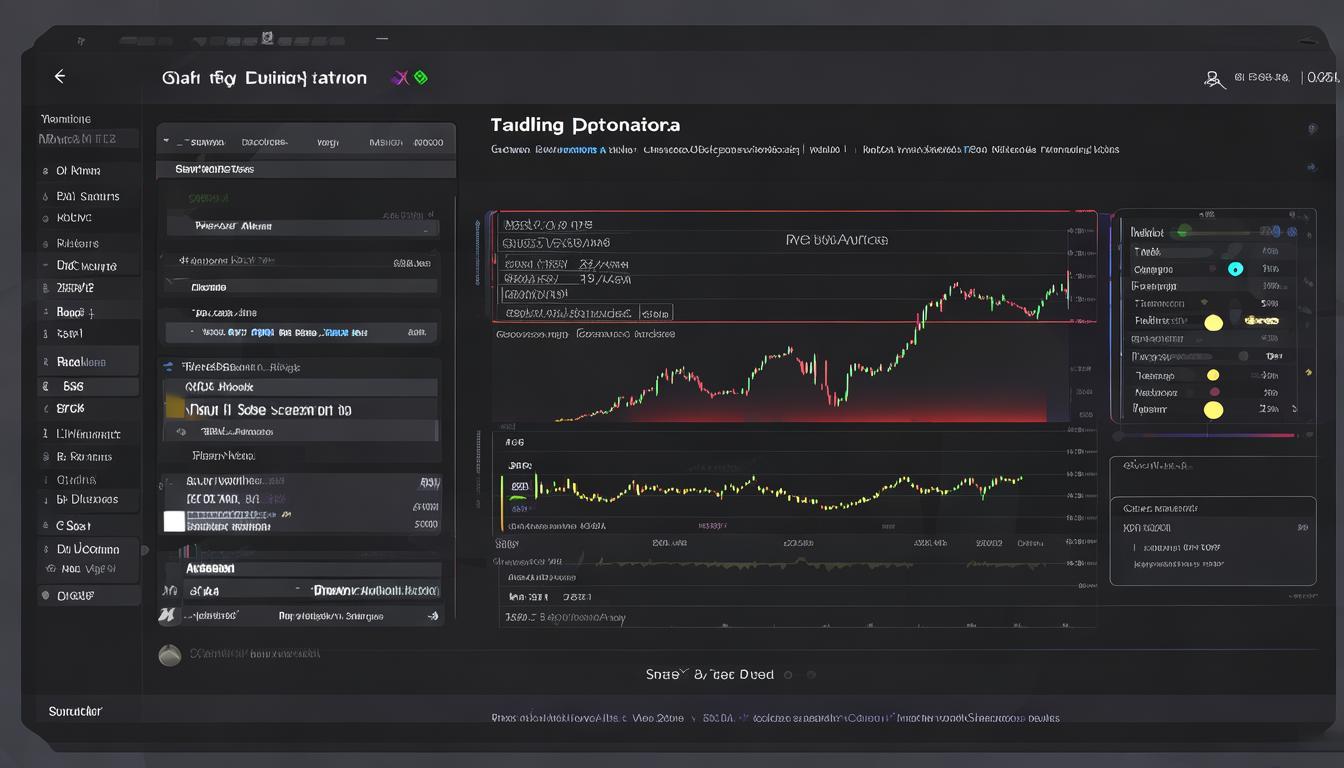Toggle the cyan circle indicator in right panel
1344x768 pixels.
click(x=1235, y=269)
